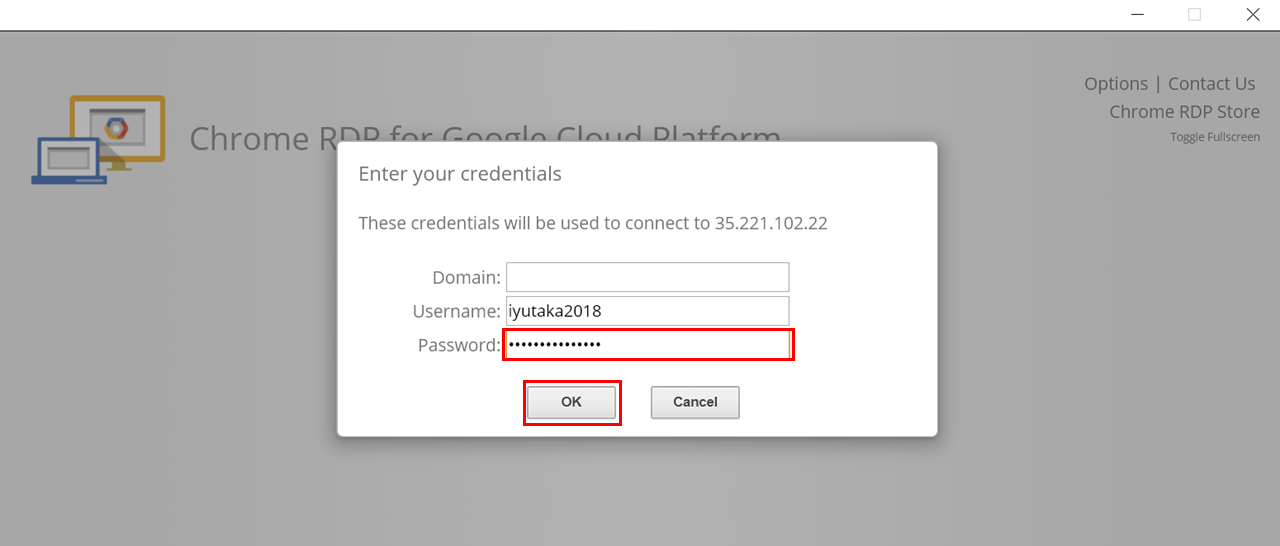Click the Username field containing iyutaka2018
Viewport: 1280px width, 546px height.
[647, 311]
